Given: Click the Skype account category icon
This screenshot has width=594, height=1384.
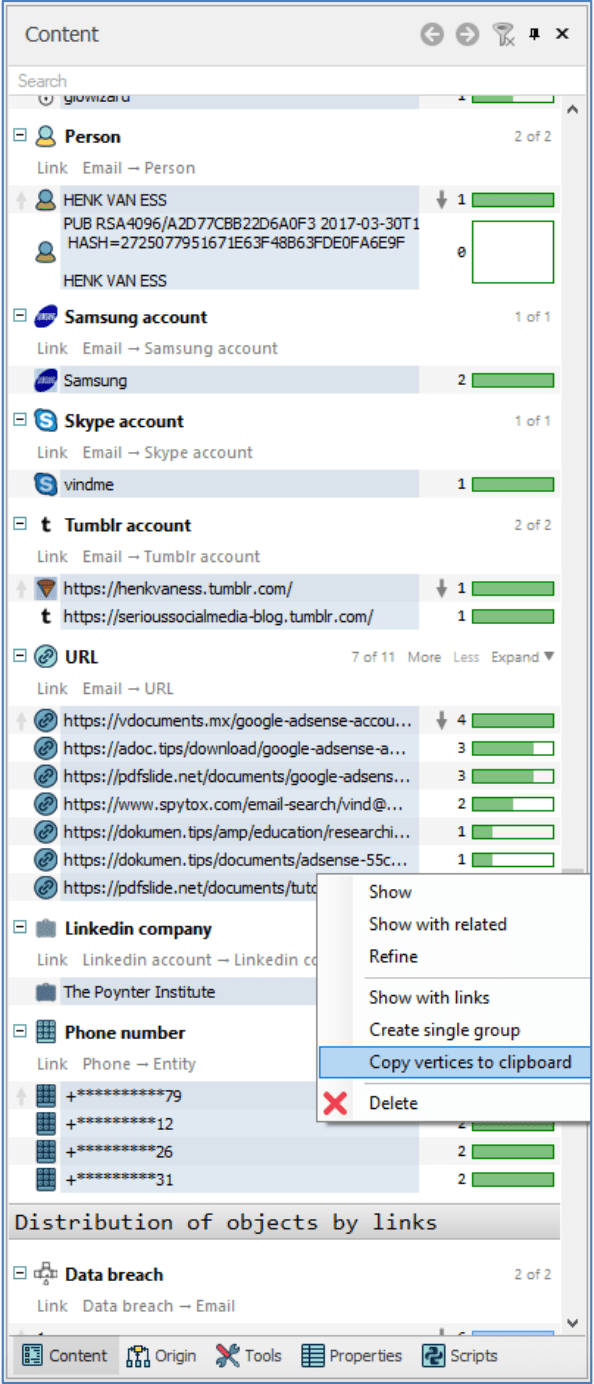Looking at the screenshot, I should (x=45, y=421).
